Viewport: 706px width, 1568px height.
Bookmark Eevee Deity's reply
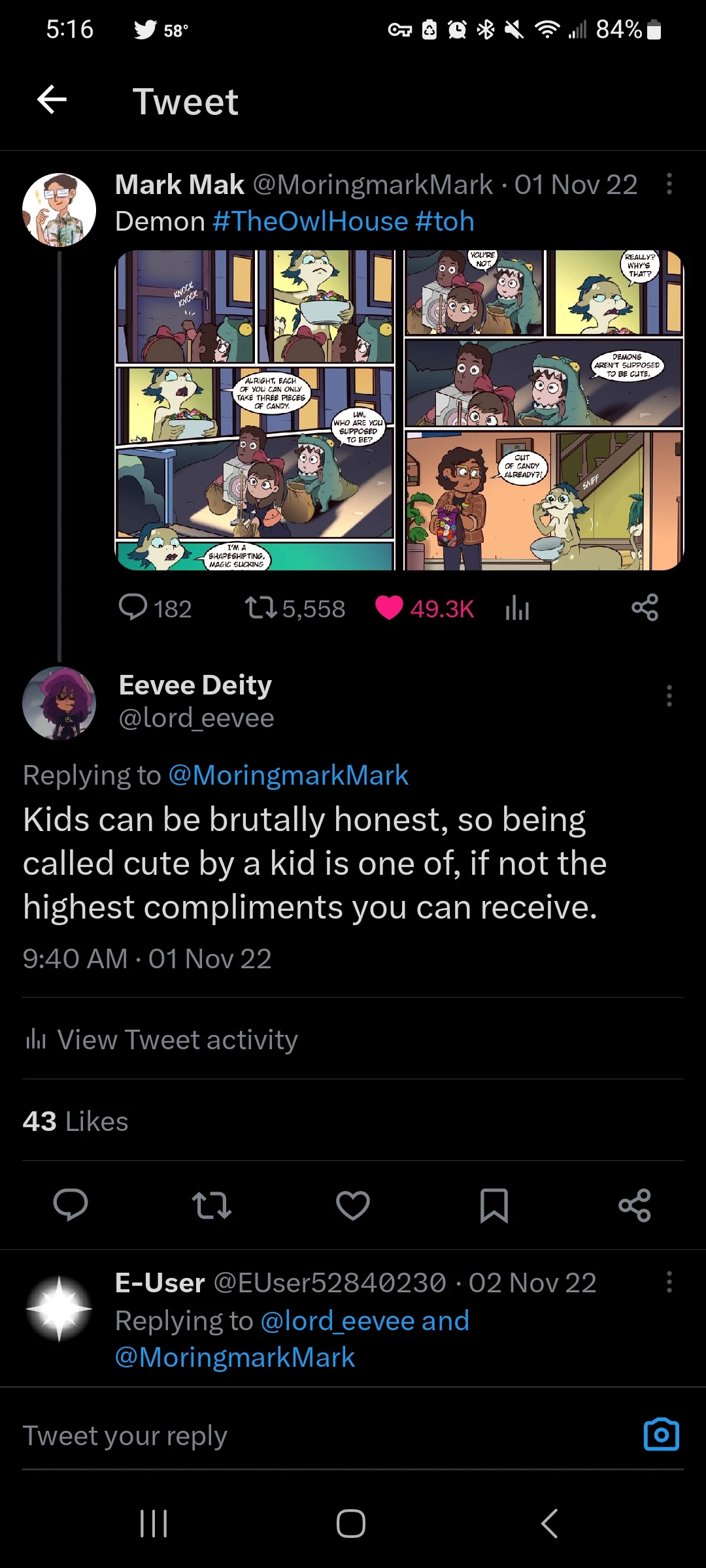(494, 1205)
